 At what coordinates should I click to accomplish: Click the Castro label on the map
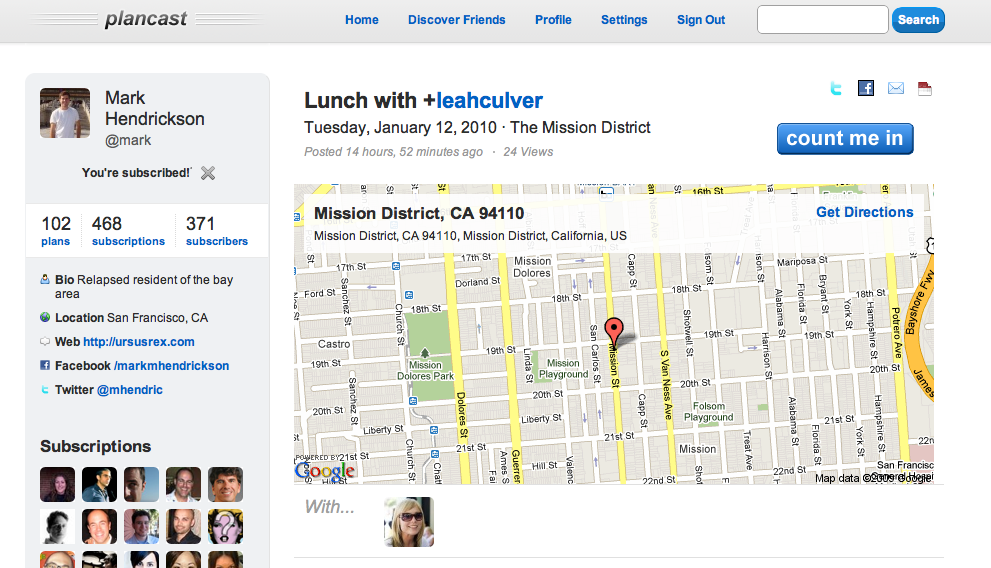(x=334, y=344)
